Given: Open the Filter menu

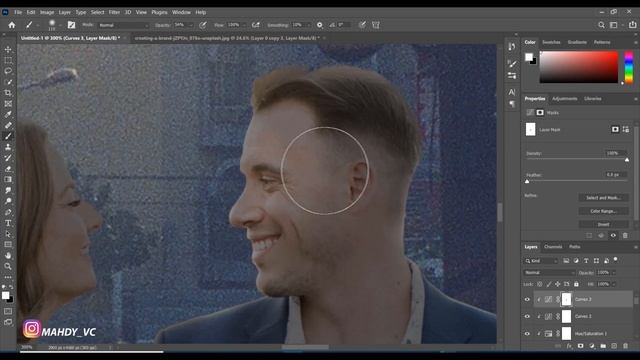Looking at the screenshot, I should (x=114, y=12).
